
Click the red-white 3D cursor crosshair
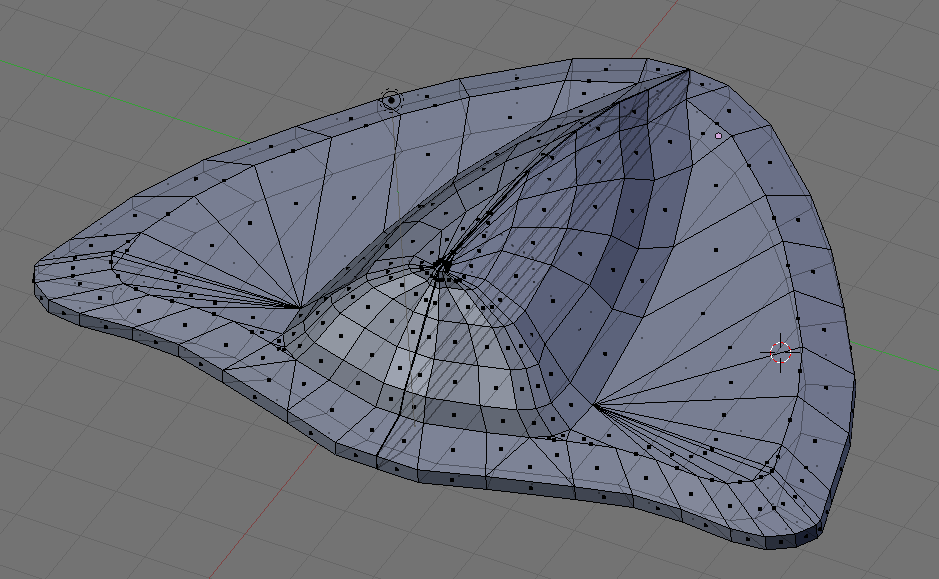click(x=780, y=353)
